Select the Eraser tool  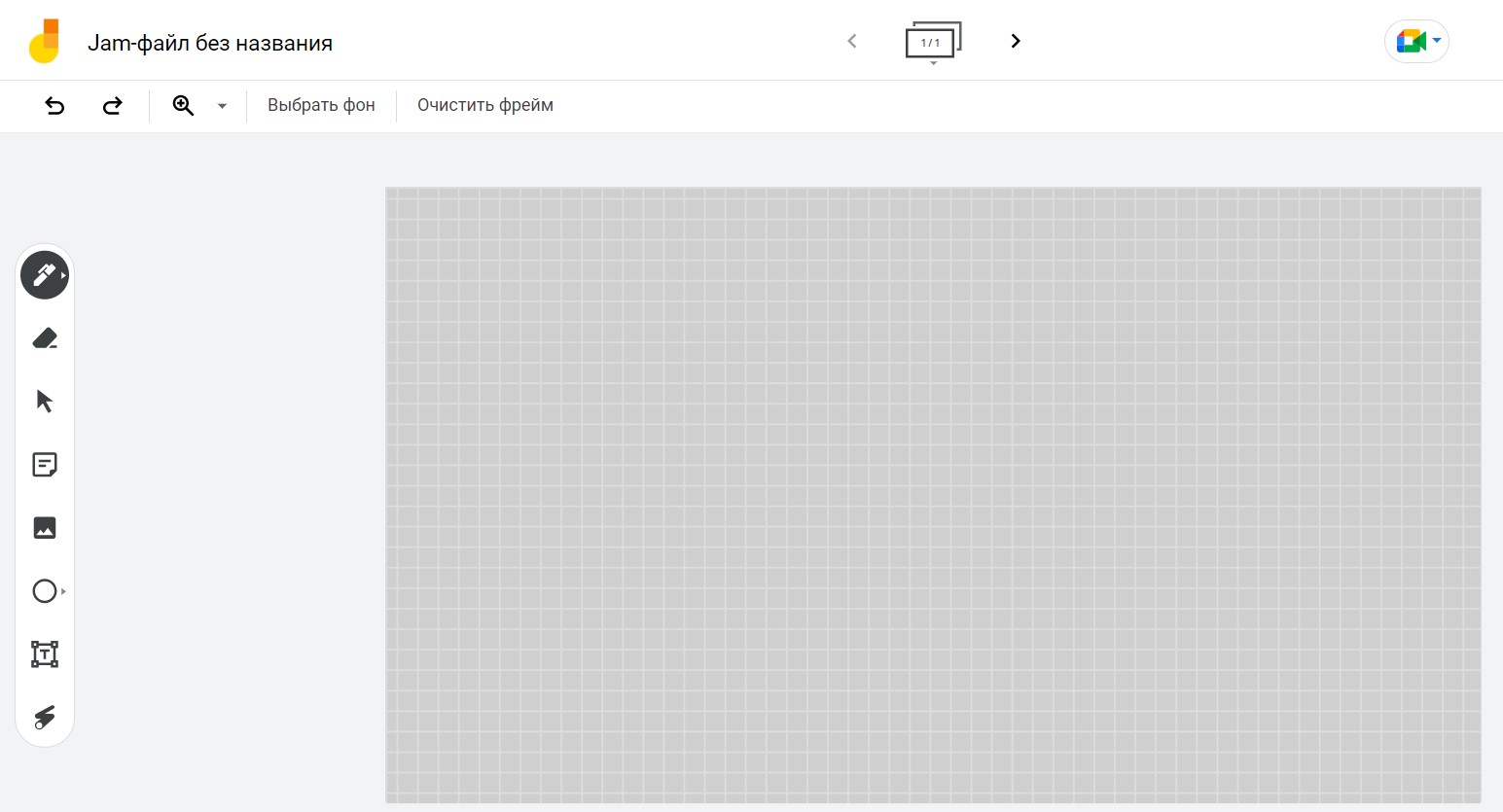point(45,338)
